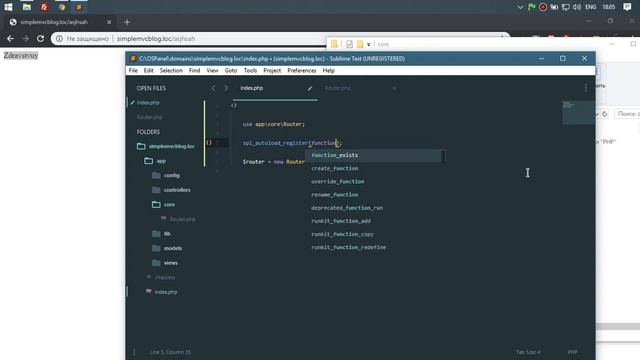Open the Preferences menu
Image resolution: width=640 pixels, height=360 pixels.
pos(302,71)
